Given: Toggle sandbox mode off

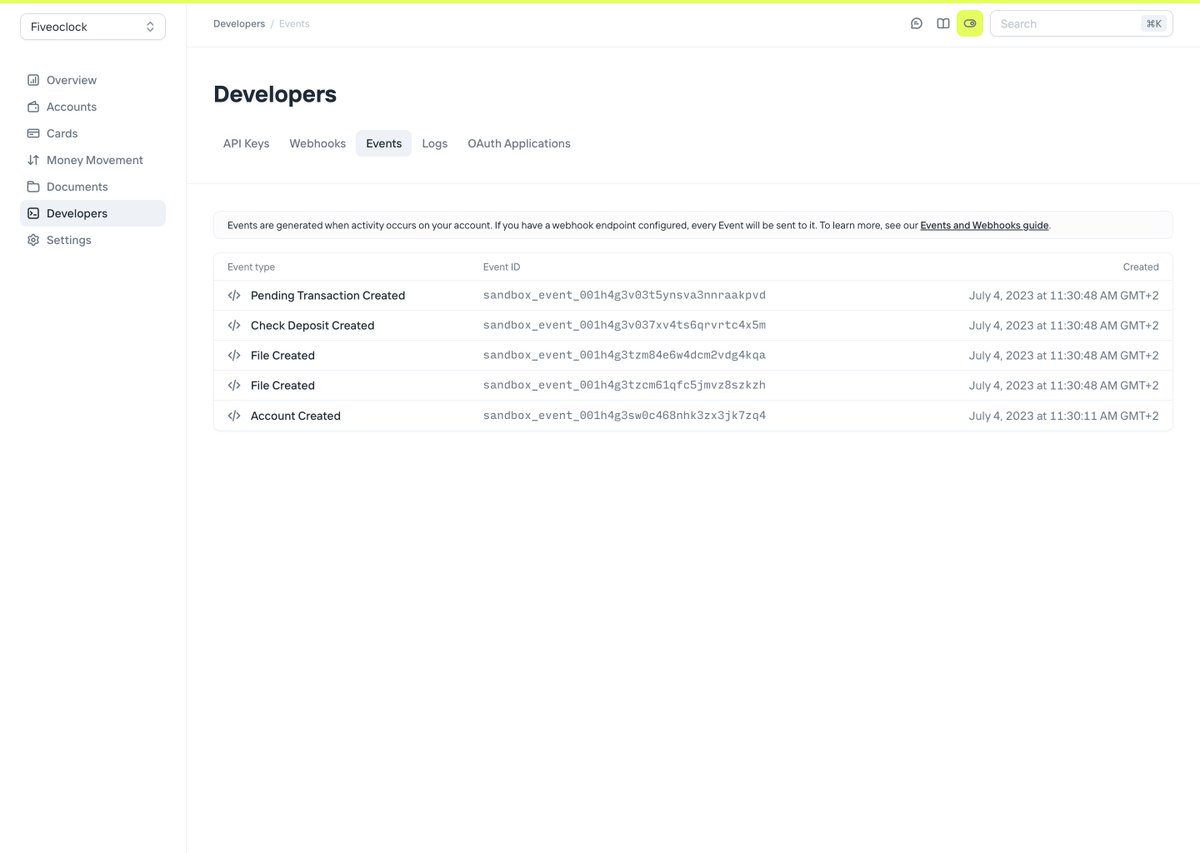Looking at the screenshot, I should click(969, 23).
